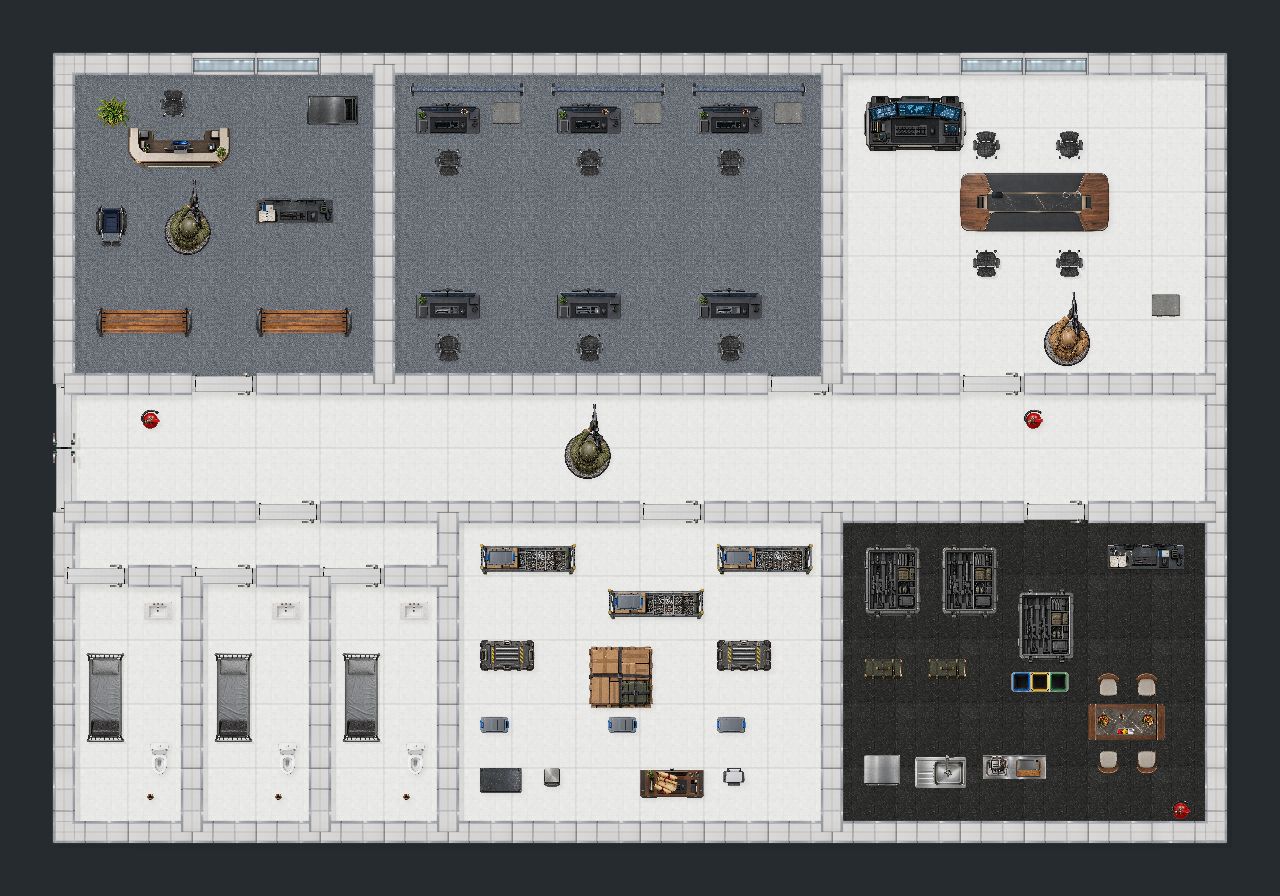
Task: Click the wall sink in the middle cell
Action: [x=287, y=610]
